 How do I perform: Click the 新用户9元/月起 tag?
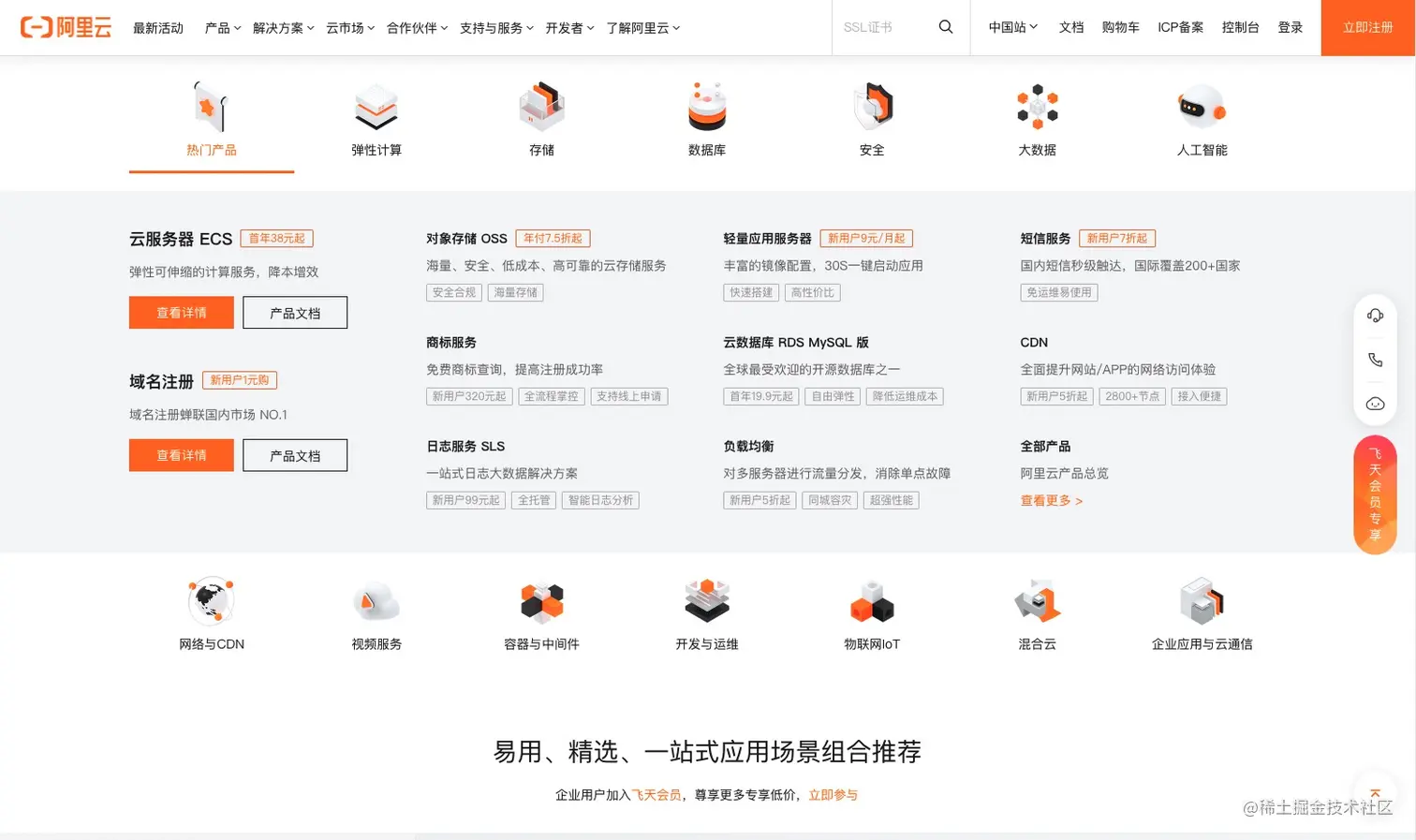coord(866,239)
